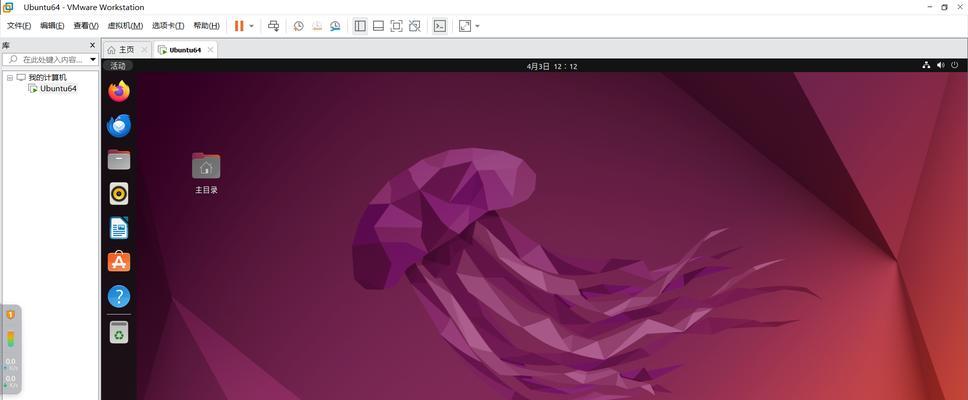968x400 pixels.
Task: Open the power options dropdown arrow beside pause
Action: point(251,26)
